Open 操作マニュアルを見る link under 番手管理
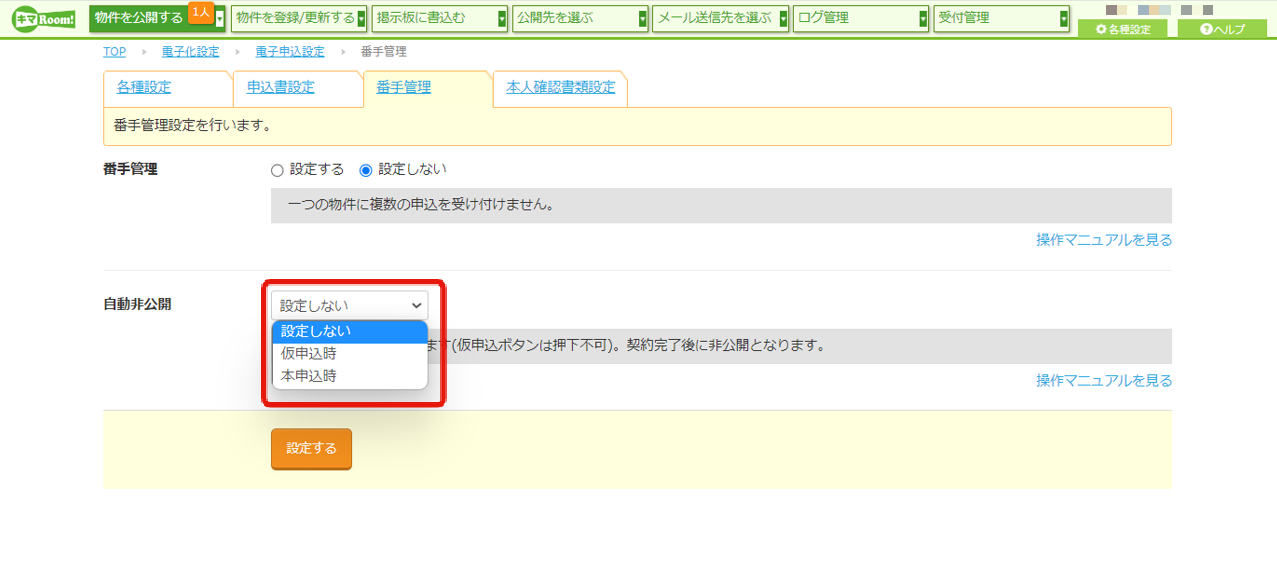The image size is (1277, 566). [x=1104, y=240]
